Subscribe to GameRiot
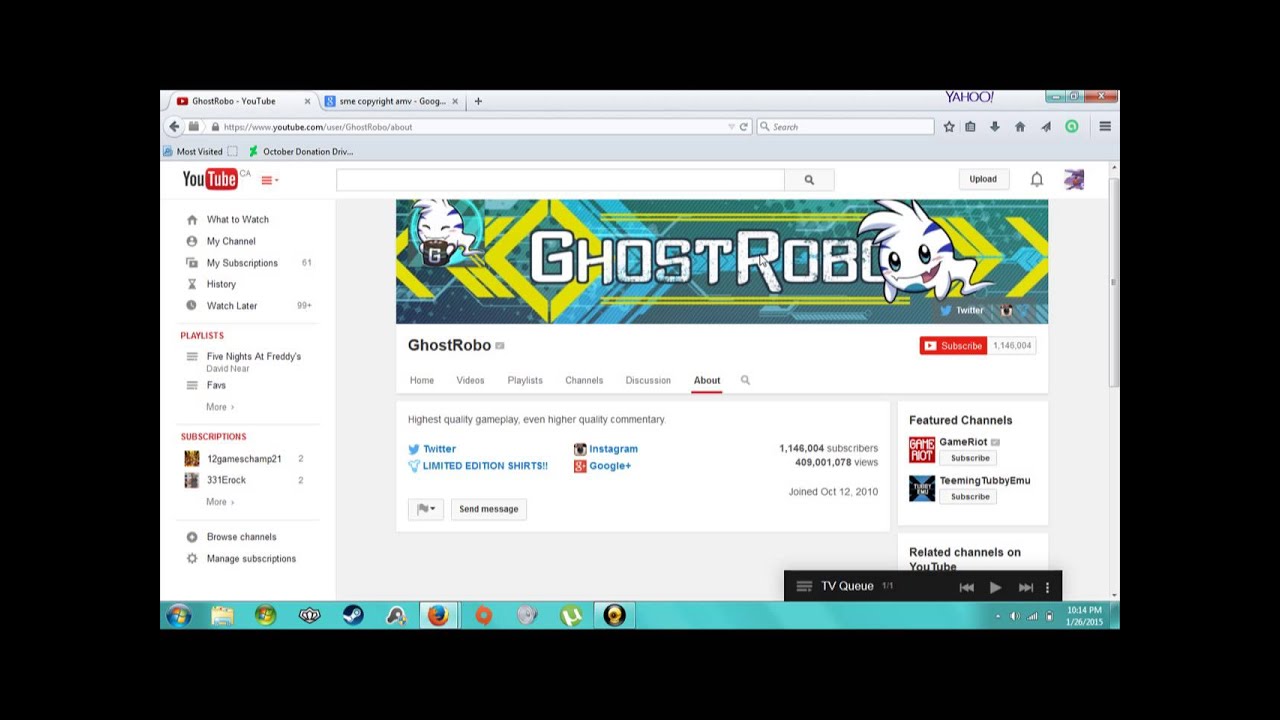This screenshot has width=1280, height=720. pos(970,458)
